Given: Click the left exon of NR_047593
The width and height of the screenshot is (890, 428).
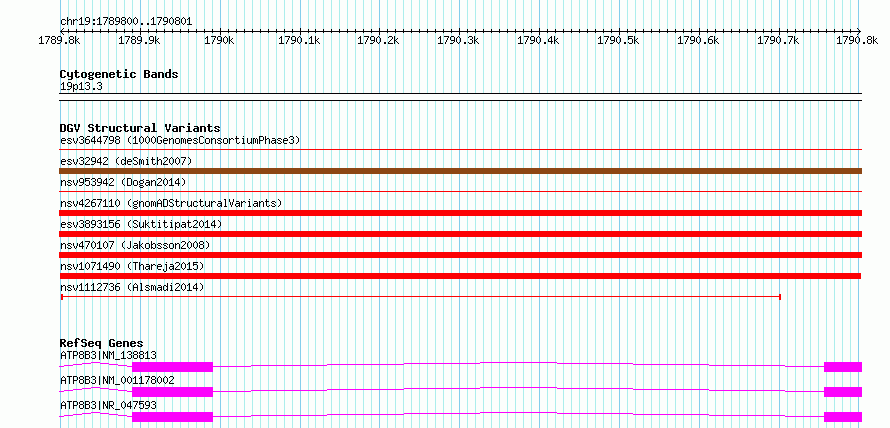Looking at the screenshot, I should 173,417.
